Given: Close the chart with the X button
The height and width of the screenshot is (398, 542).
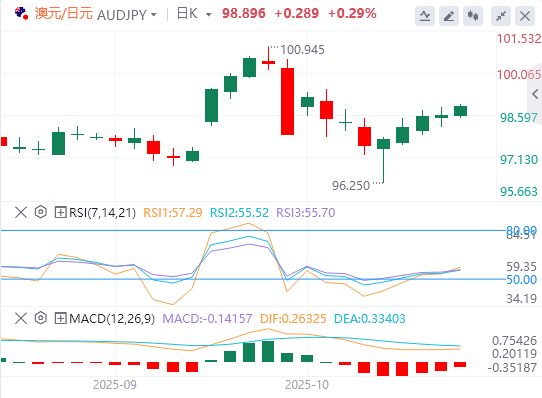Looking at the screenshot, I should 525,16.
